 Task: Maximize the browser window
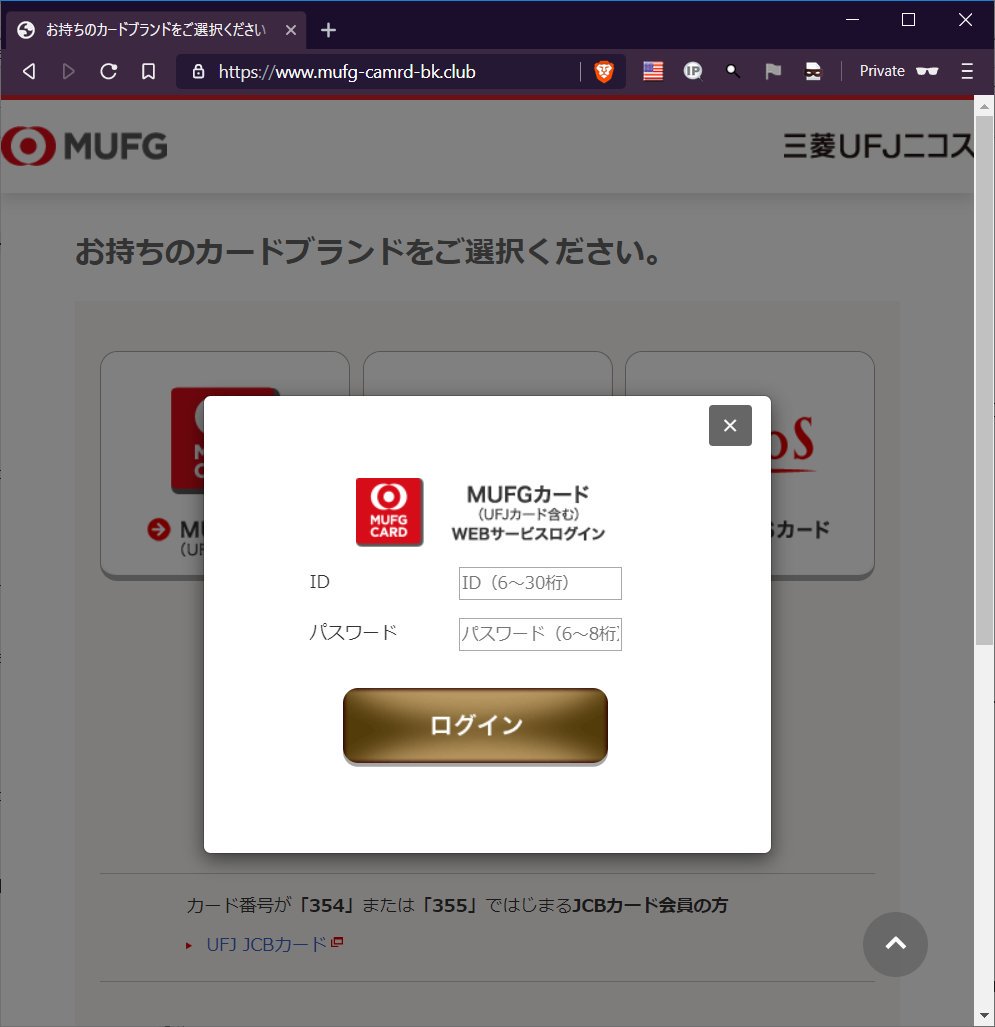coord(909,20)
